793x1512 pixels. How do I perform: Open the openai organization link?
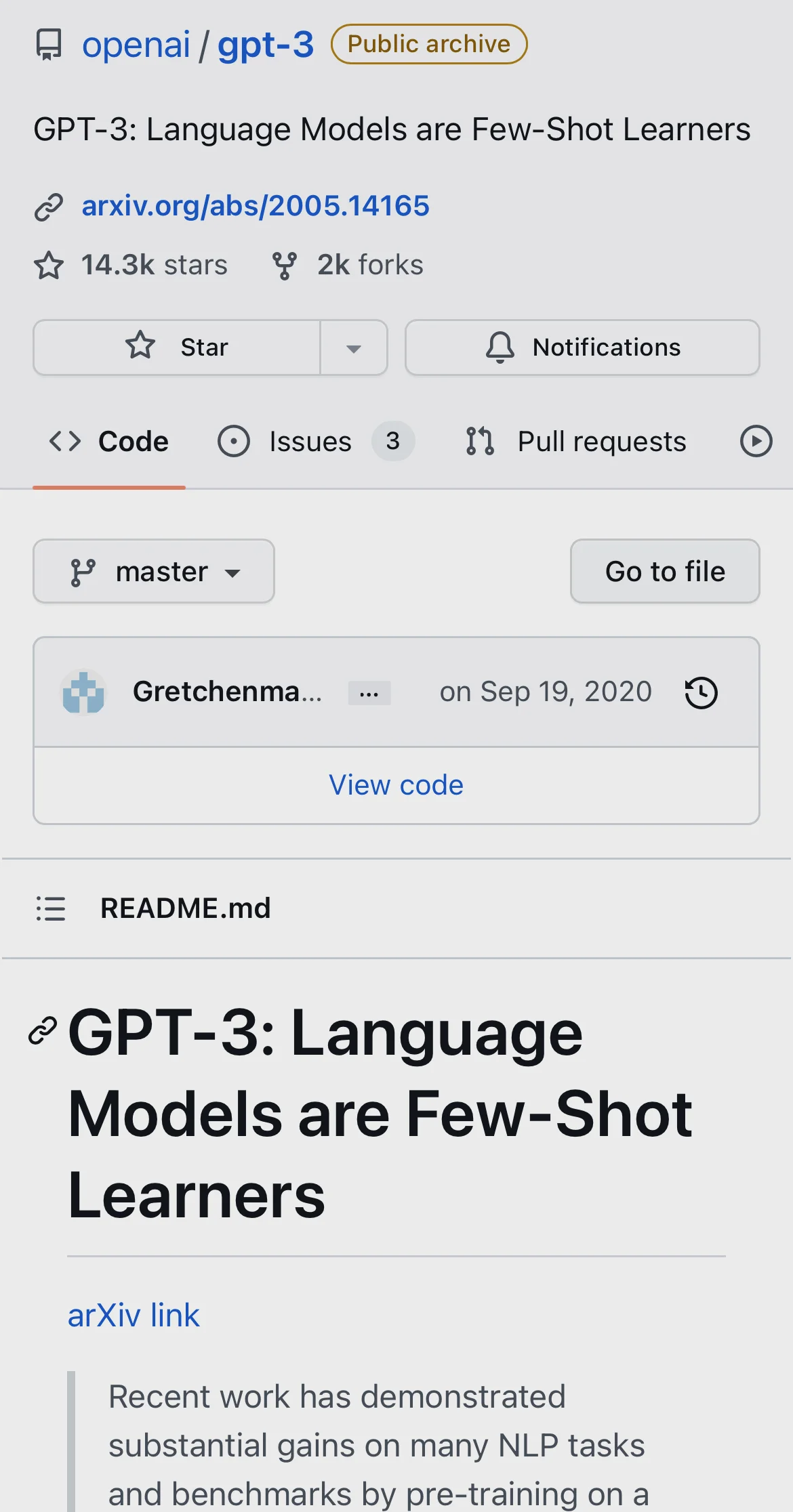coord(136,45)
